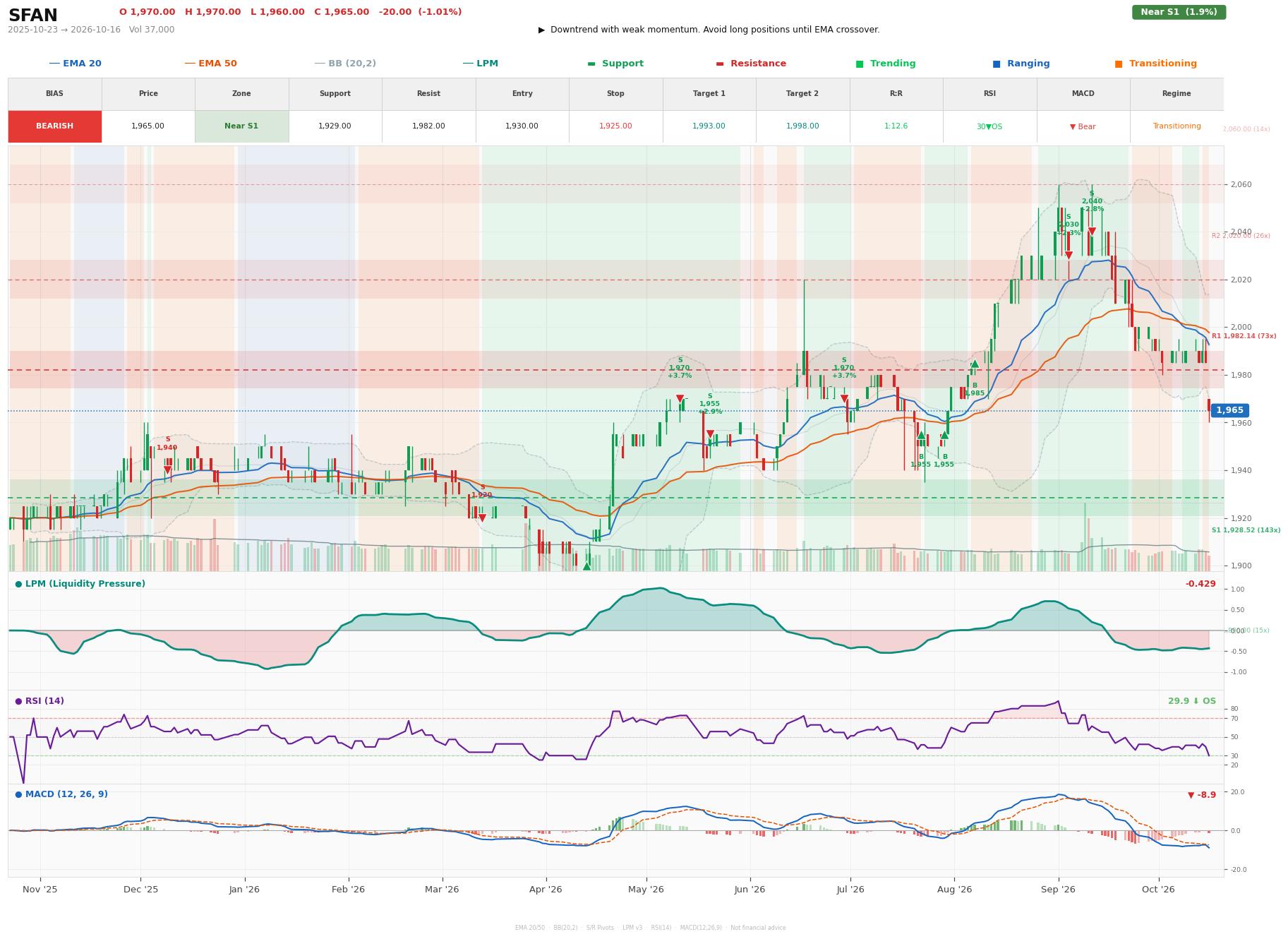Viewport: 1288px width, 939px height.
Task: Click the Near S1 (1.9%) badge
Action: tap(1179, 12)
